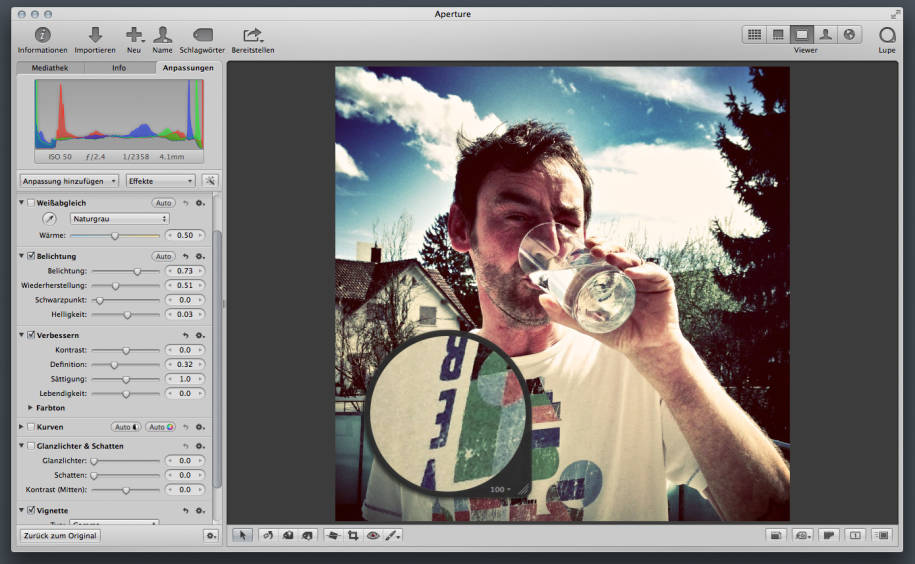Click the Bereitstellen share icon
The height and width of the screenshot is (564, 915).
pyautogui.click(x=253, y=35)
